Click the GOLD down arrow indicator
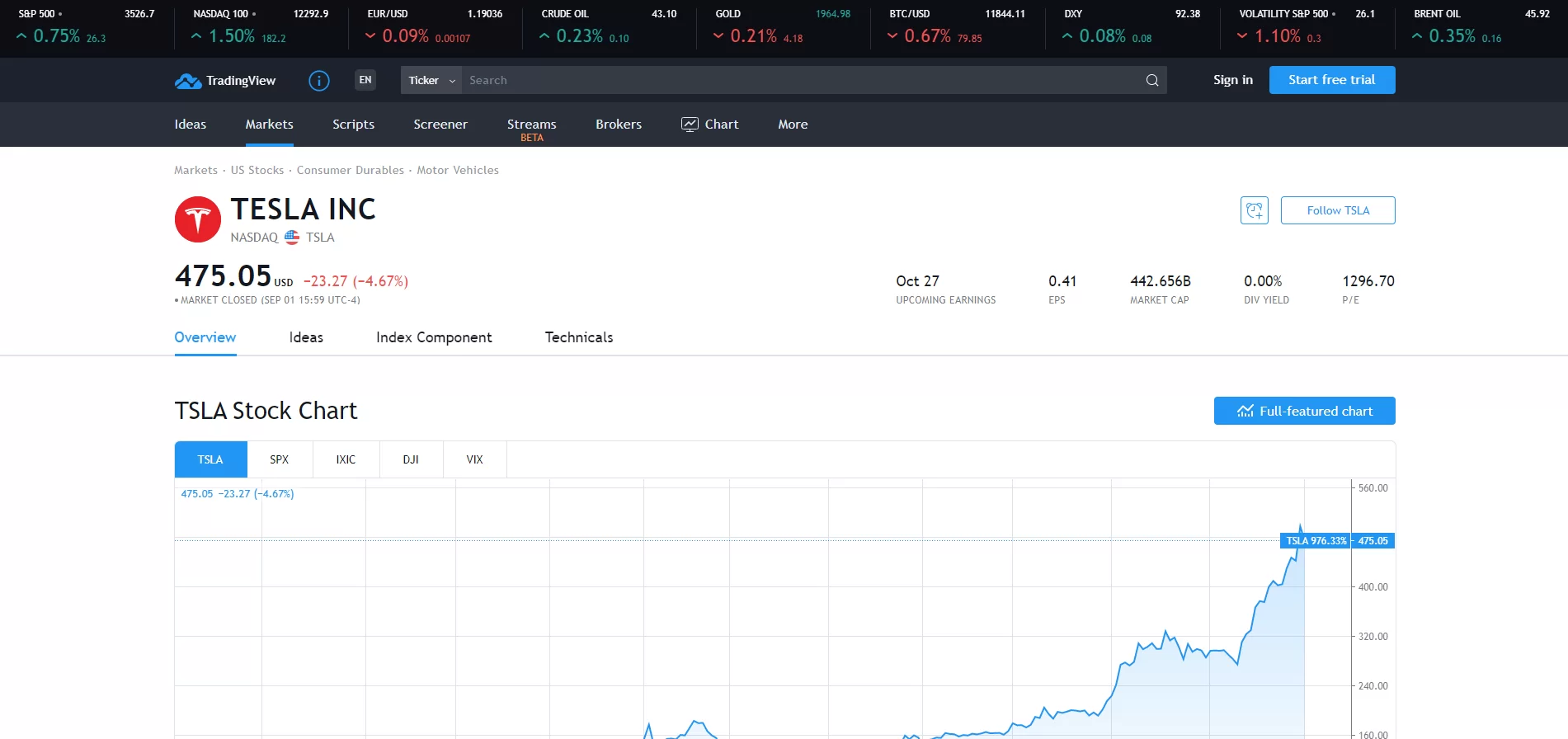1568x739 pixels. click(718, 36)
